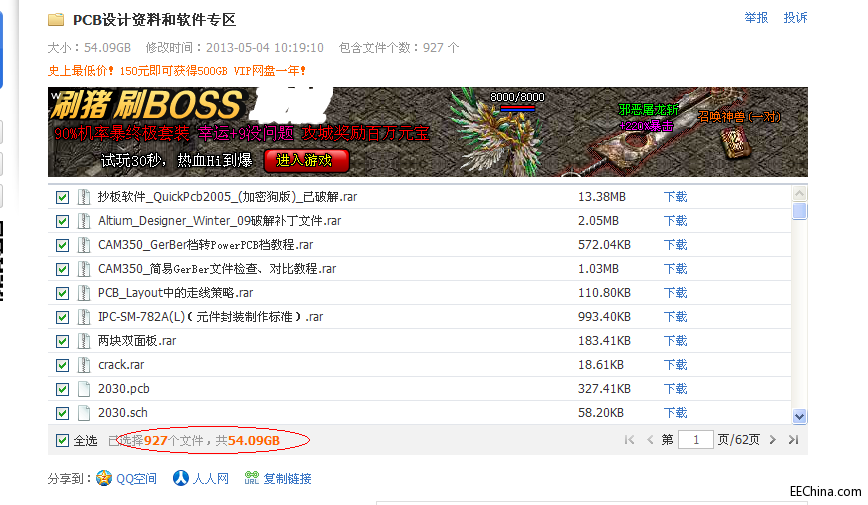This screenshot has width=868, height=505.
Task: Share via the QQ空间 link
Action: click(x=136, y=478)
